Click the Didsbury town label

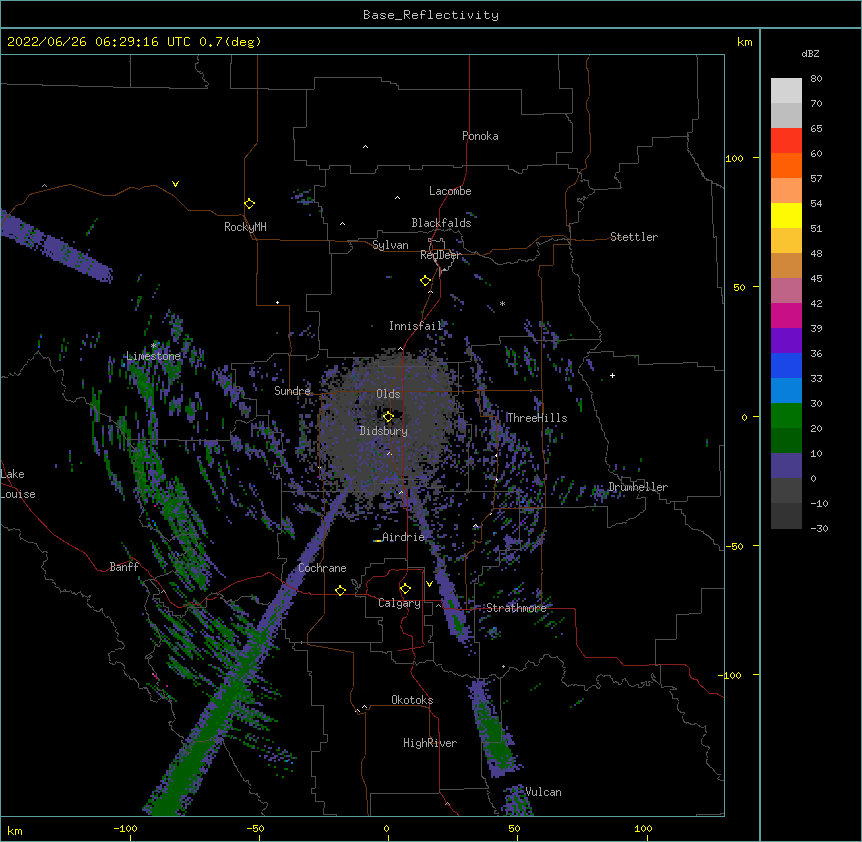pos(383,431)
